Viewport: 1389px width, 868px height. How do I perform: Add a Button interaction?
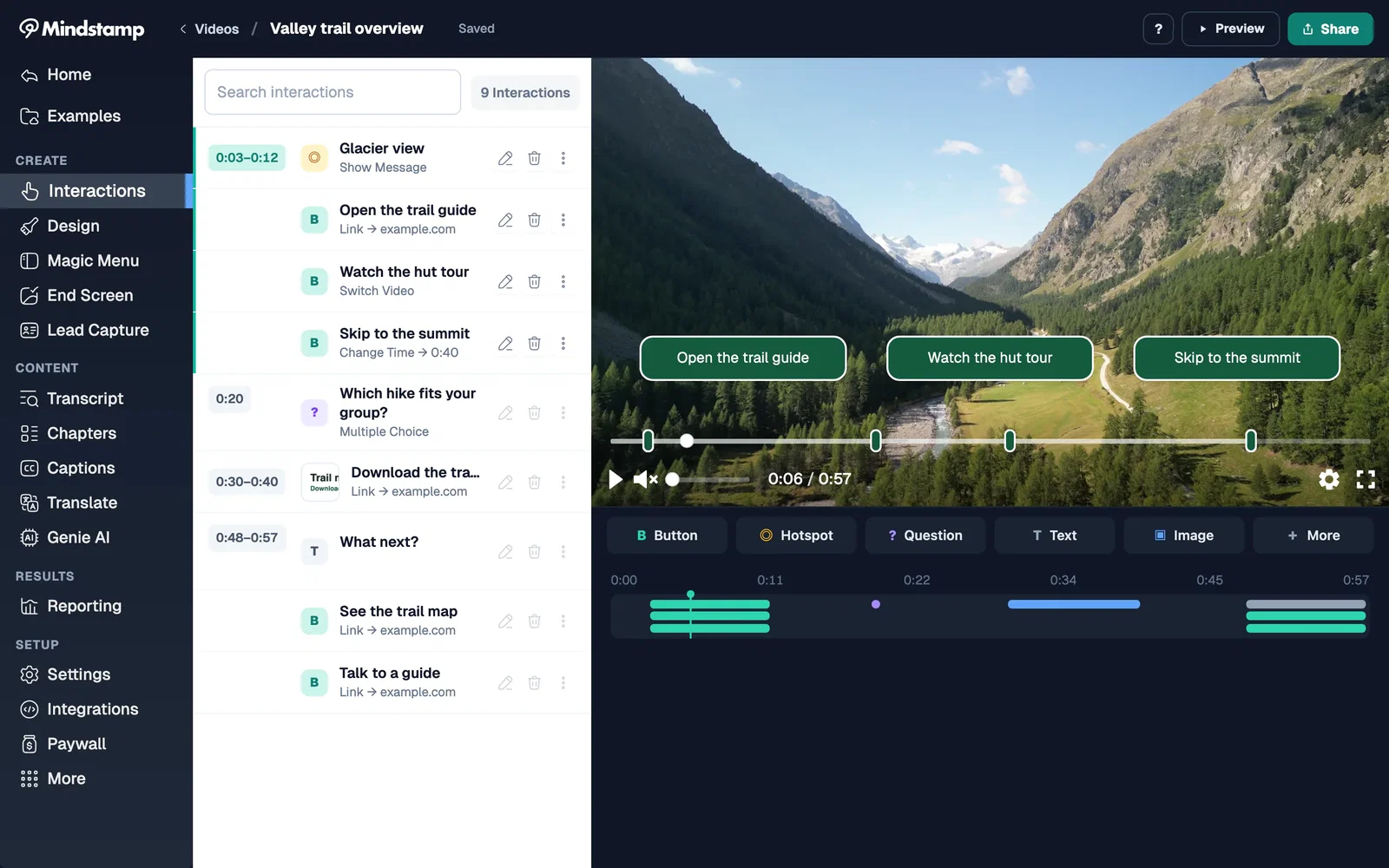(x=667, y=536)
